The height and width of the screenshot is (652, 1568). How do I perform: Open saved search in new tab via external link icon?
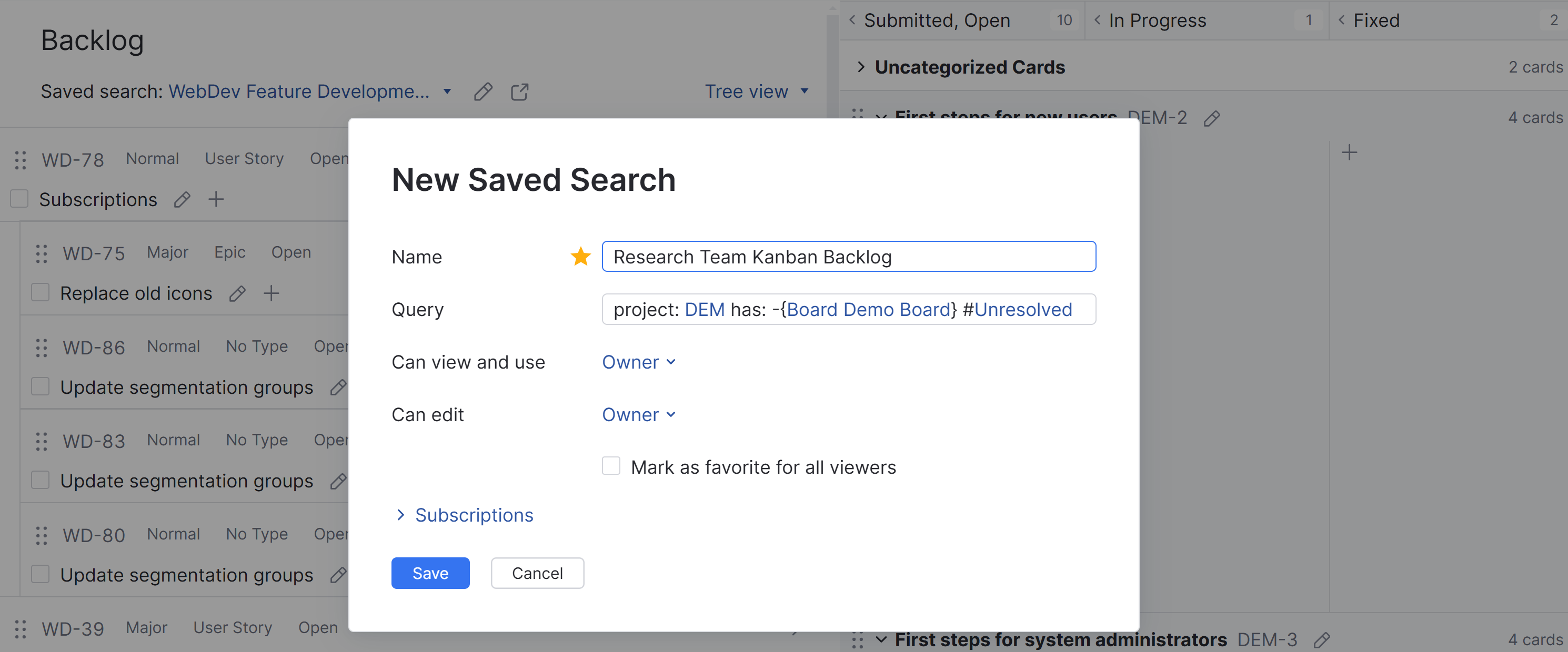[520, 91]
